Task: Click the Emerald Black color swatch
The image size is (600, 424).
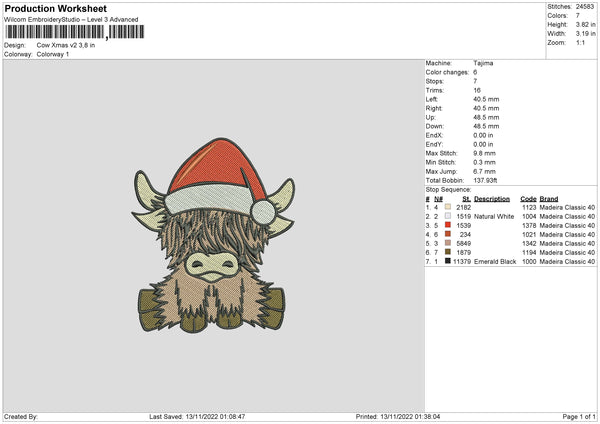Action: [448, 261]
